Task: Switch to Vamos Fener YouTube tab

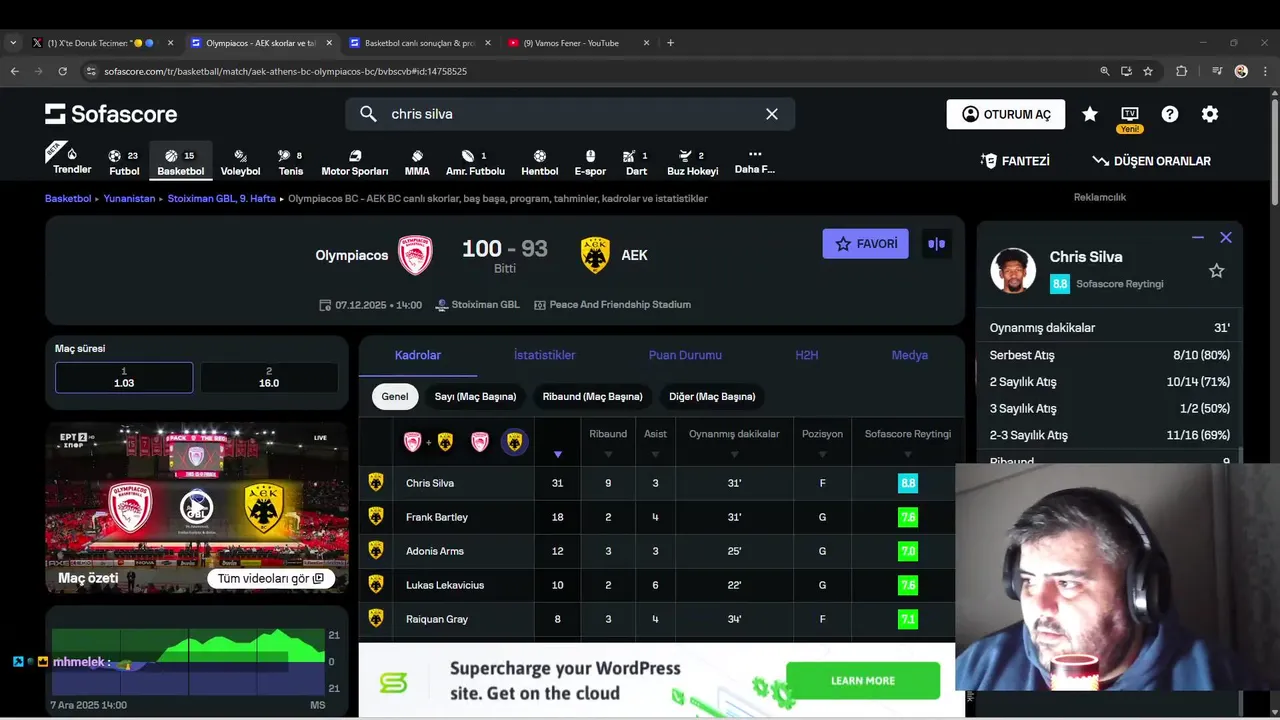Action: (x=579, y=43)
